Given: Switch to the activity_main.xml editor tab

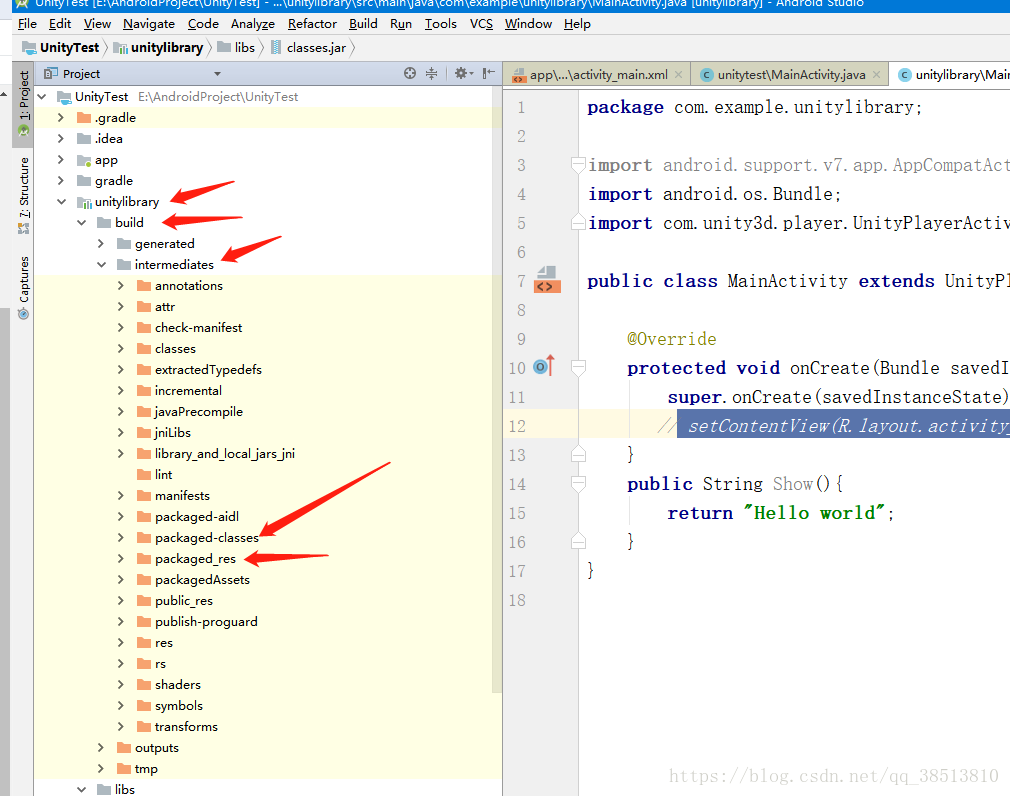Looking at the screenshot, I should [x=598, y=75].
